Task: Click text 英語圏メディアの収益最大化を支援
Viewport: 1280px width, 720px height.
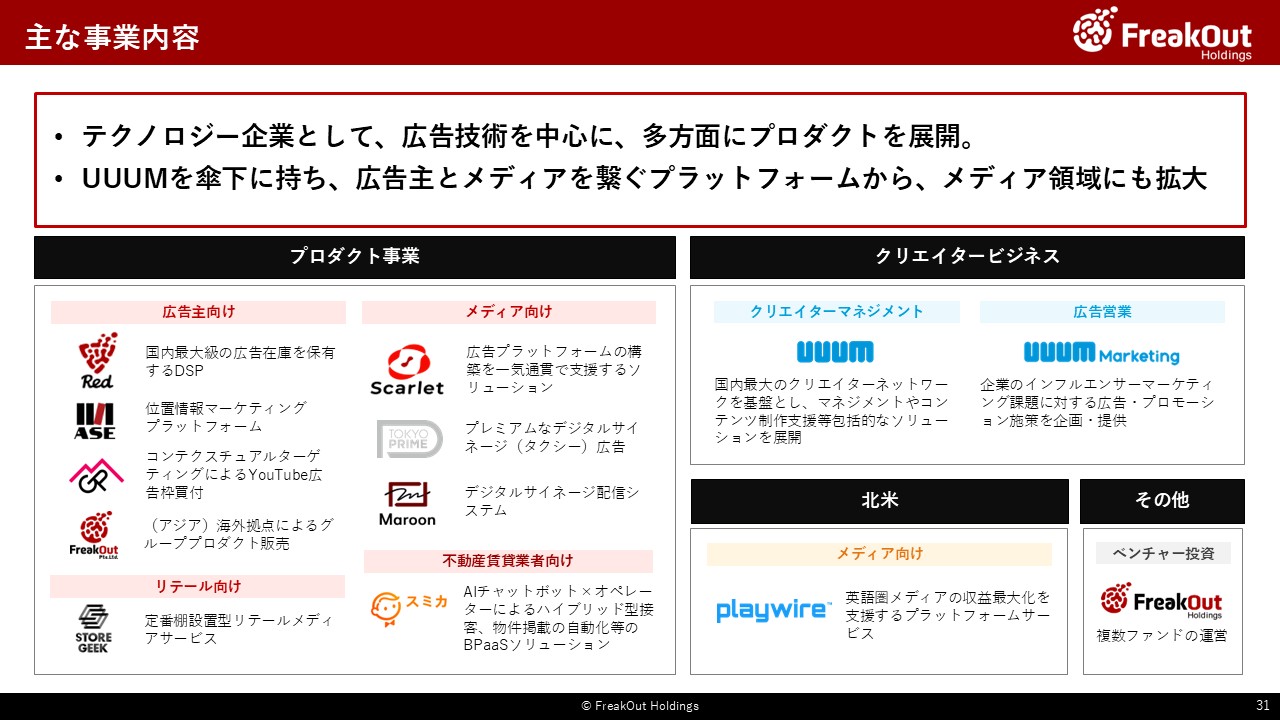Action: point(948,615)
